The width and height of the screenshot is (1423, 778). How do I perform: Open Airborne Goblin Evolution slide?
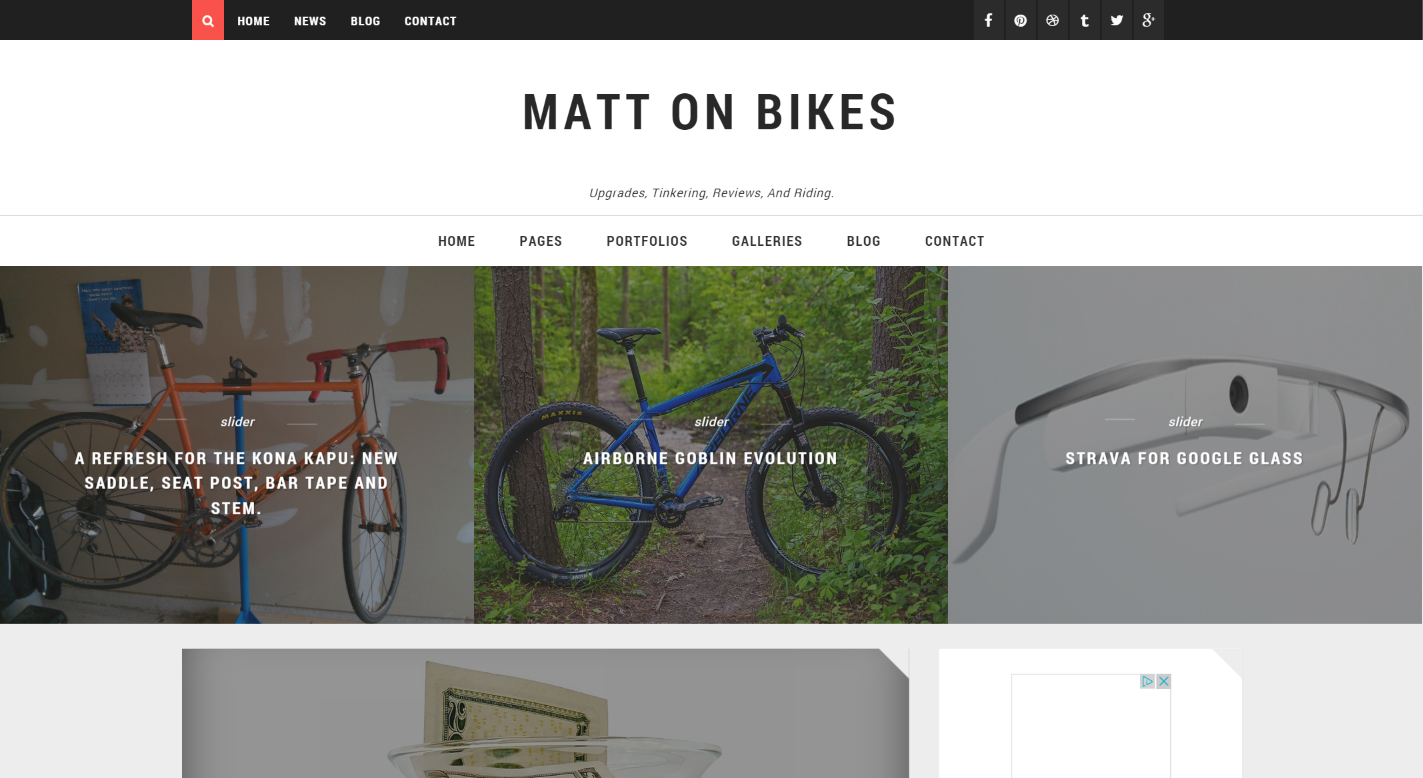tap(711, 458)
